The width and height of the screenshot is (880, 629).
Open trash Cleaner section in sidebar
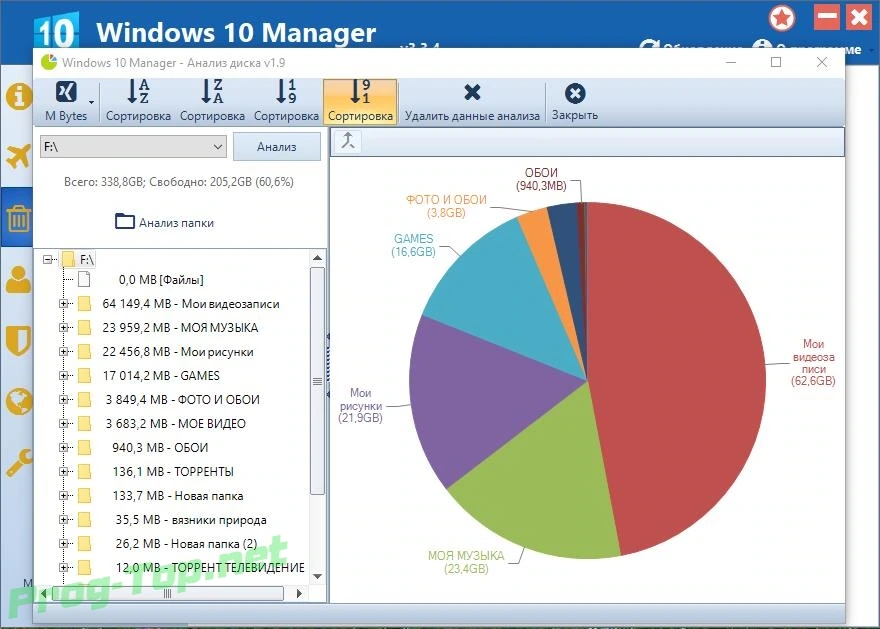tap(18, 218)
